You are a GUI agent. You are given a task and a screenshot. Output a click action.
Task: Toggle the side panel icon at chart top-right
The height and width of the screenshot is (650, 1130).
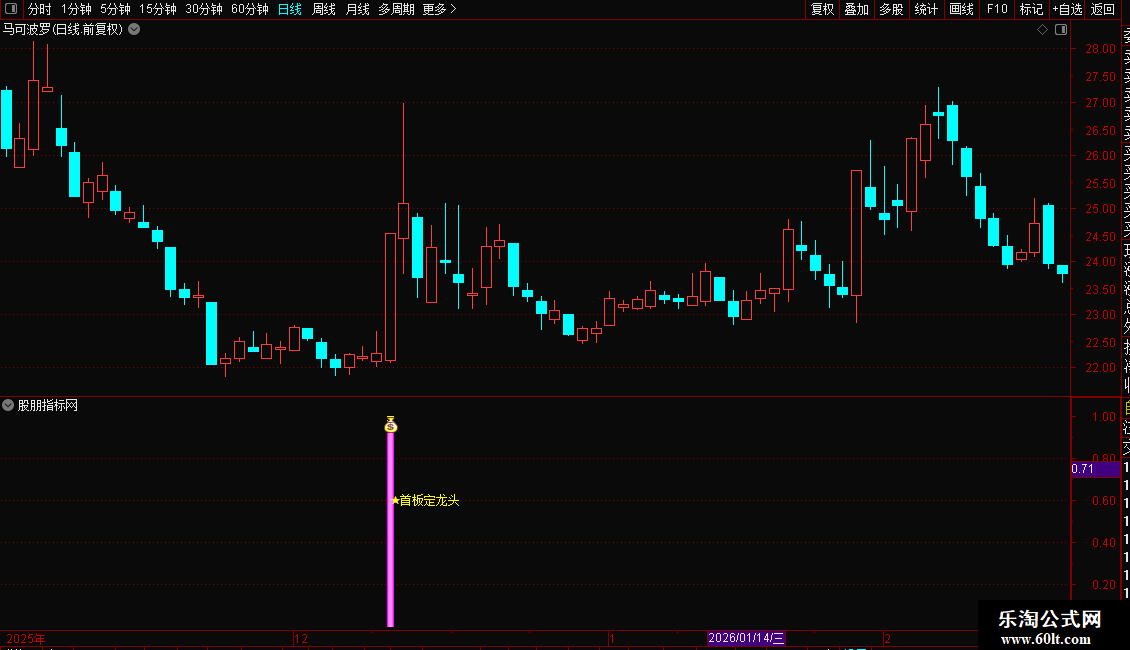tap(1061, 30)
